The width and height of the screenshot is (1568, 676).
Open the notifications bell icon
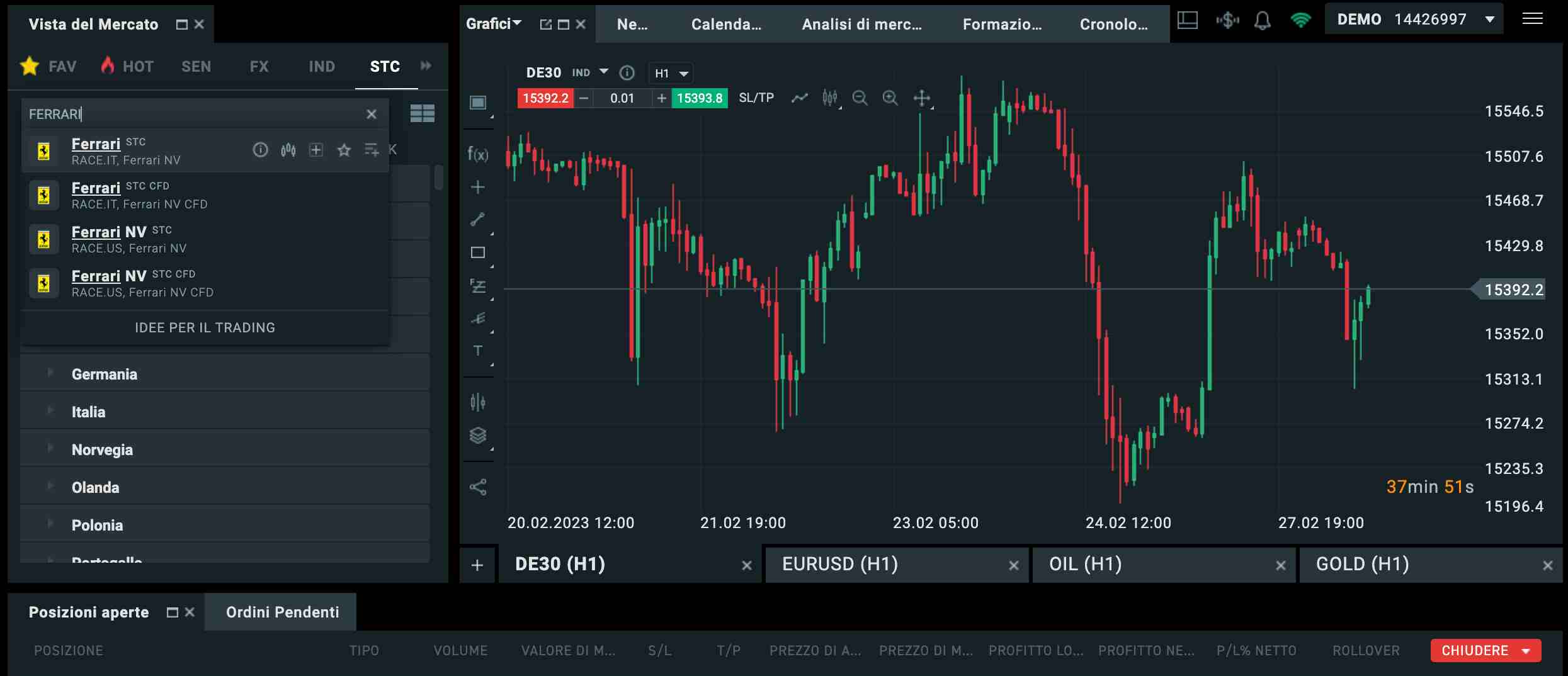[1262, 21]
